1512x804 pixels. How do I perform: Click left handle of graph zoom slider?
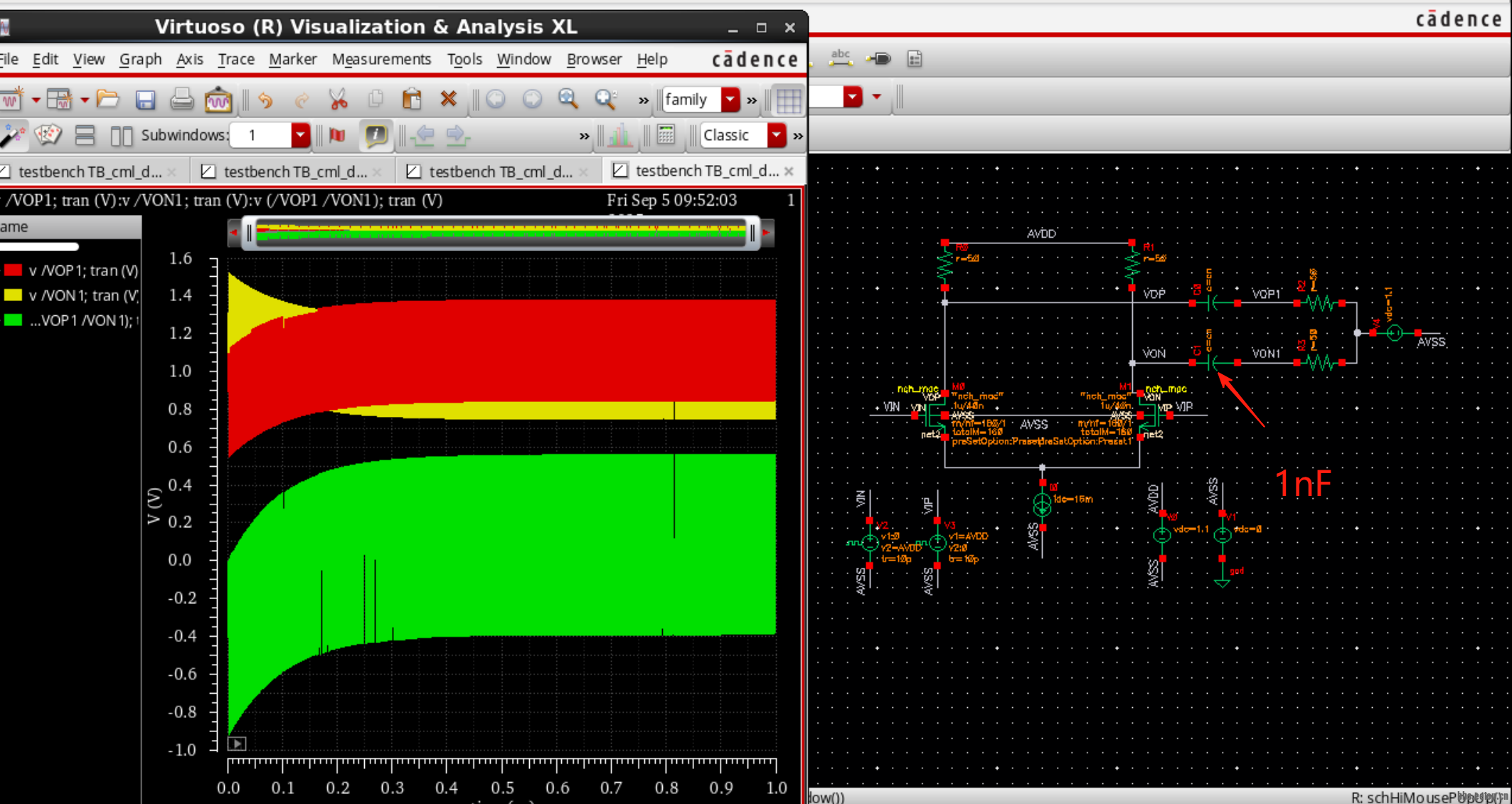[x=248, y=233]
